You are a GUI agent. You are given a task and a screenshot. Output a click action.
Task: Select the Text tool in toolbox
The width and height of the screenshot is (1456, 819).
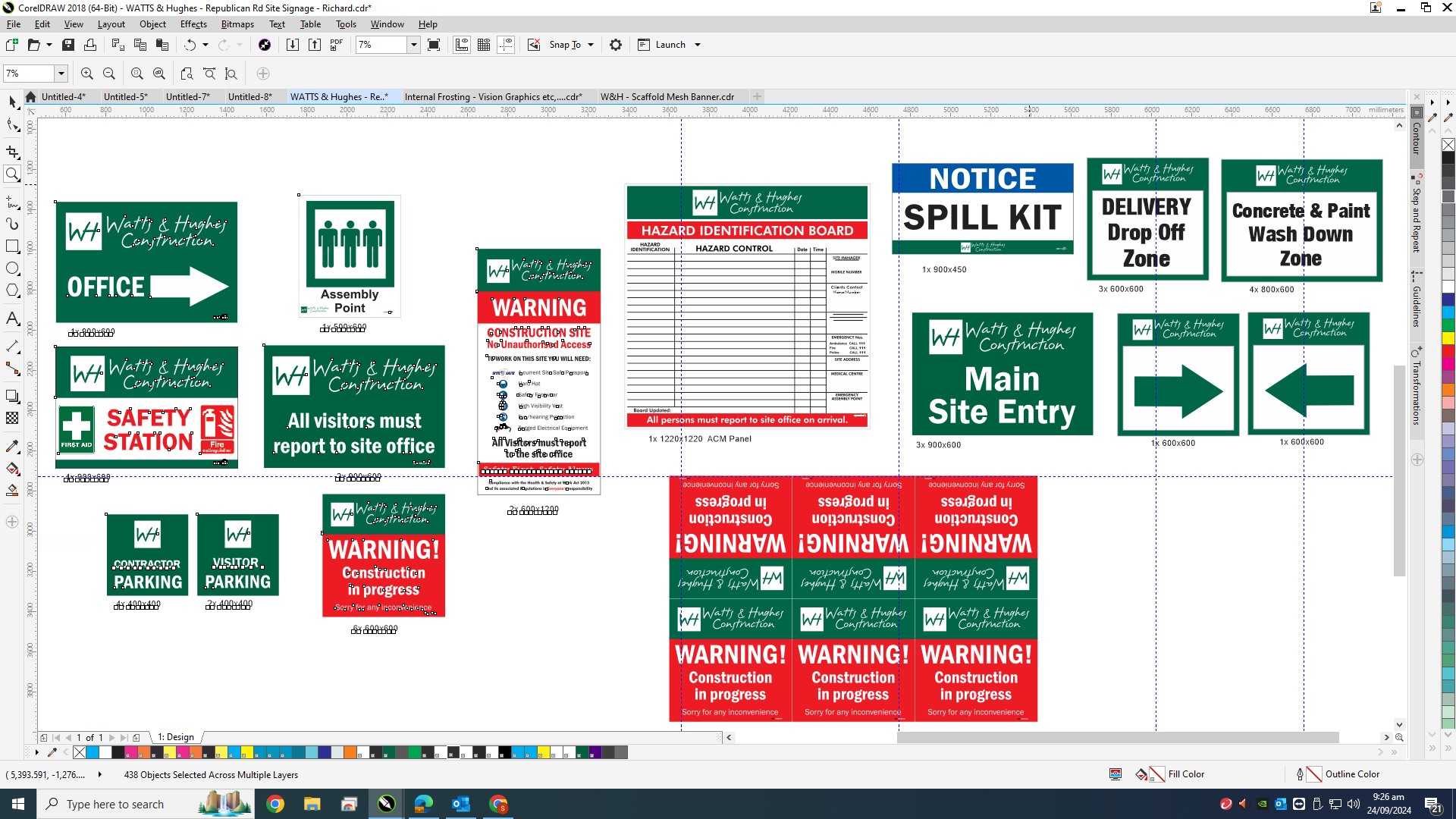click(12, 318)
